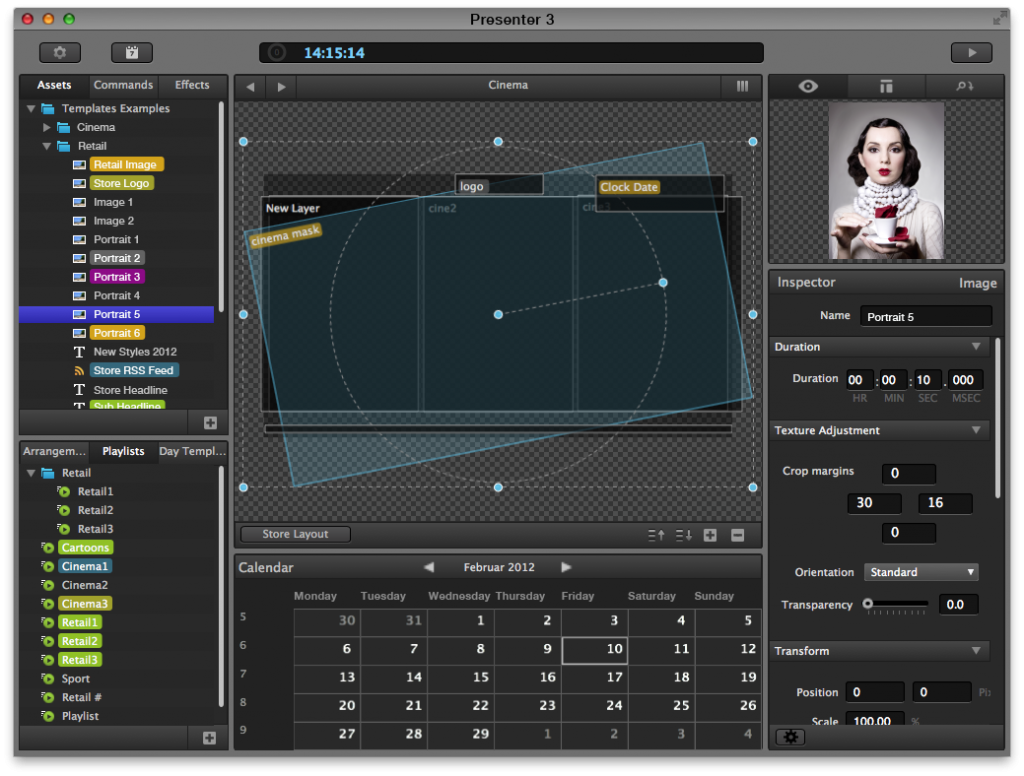Select February 10 in the calendar

pyautogui.click(x=595, y=650)
